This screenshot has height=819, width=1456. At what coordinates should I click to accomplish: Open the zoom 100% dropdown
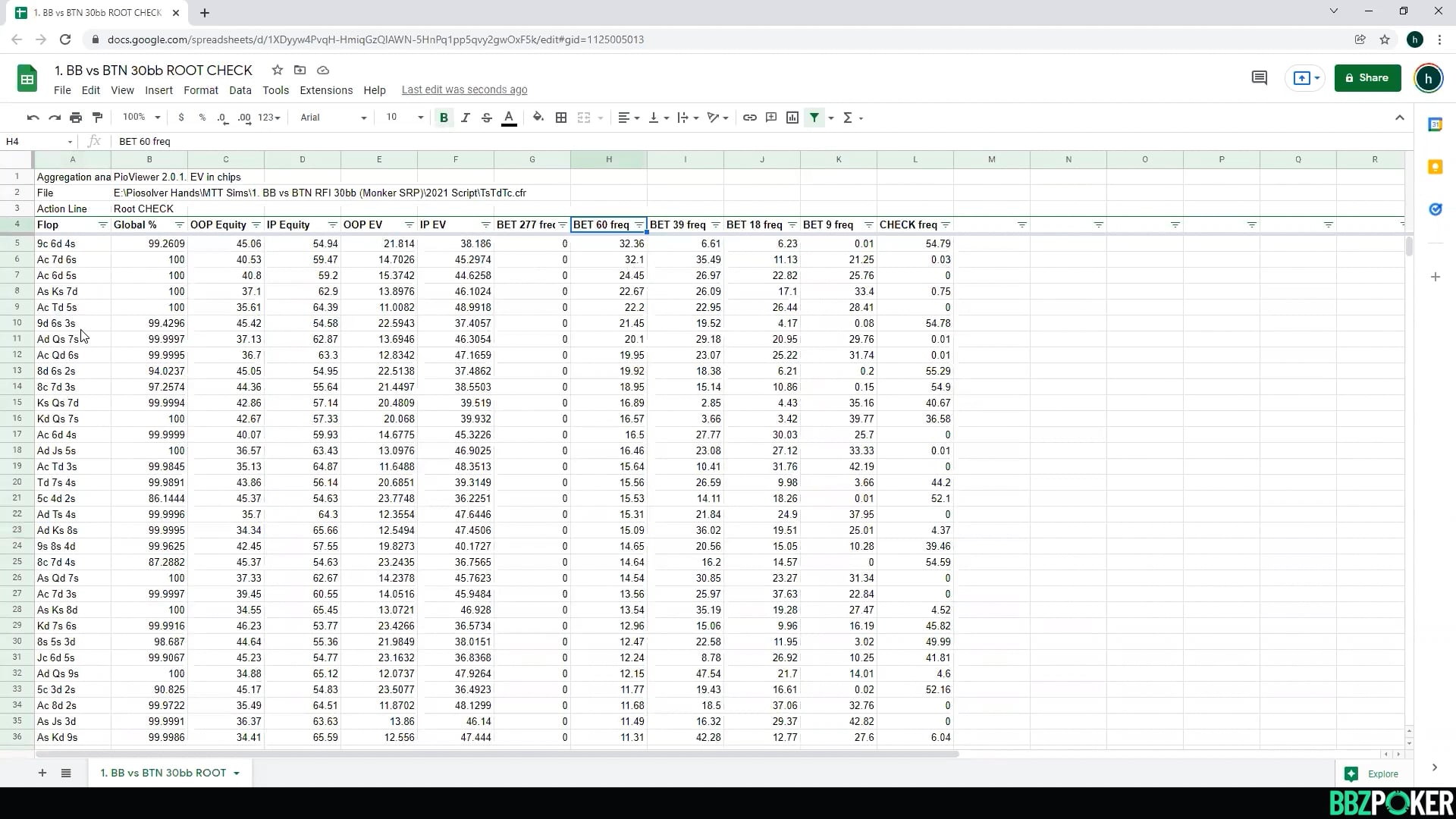tap(141, 118)
